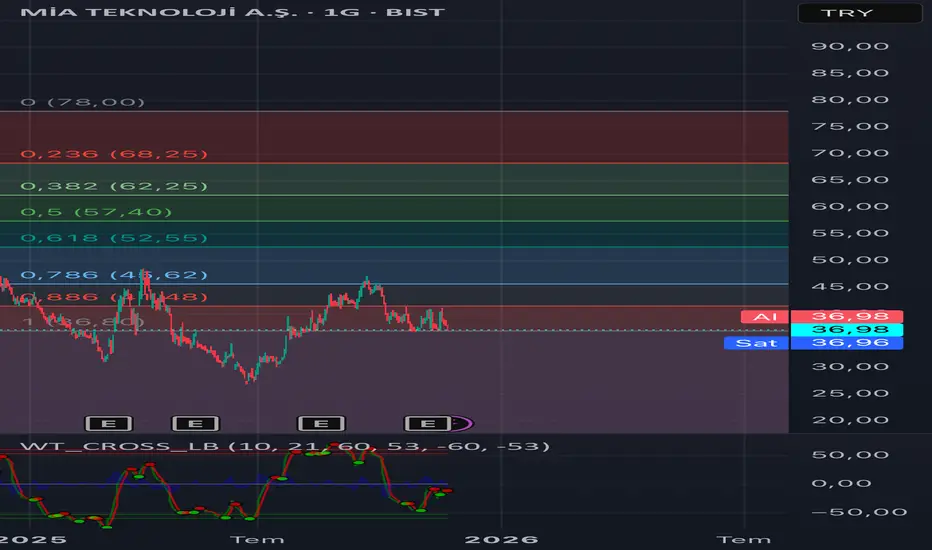The height and width of the screenshot is (550, 932).
Task: Click the 2025 label on the time axis
Action: 33,540
